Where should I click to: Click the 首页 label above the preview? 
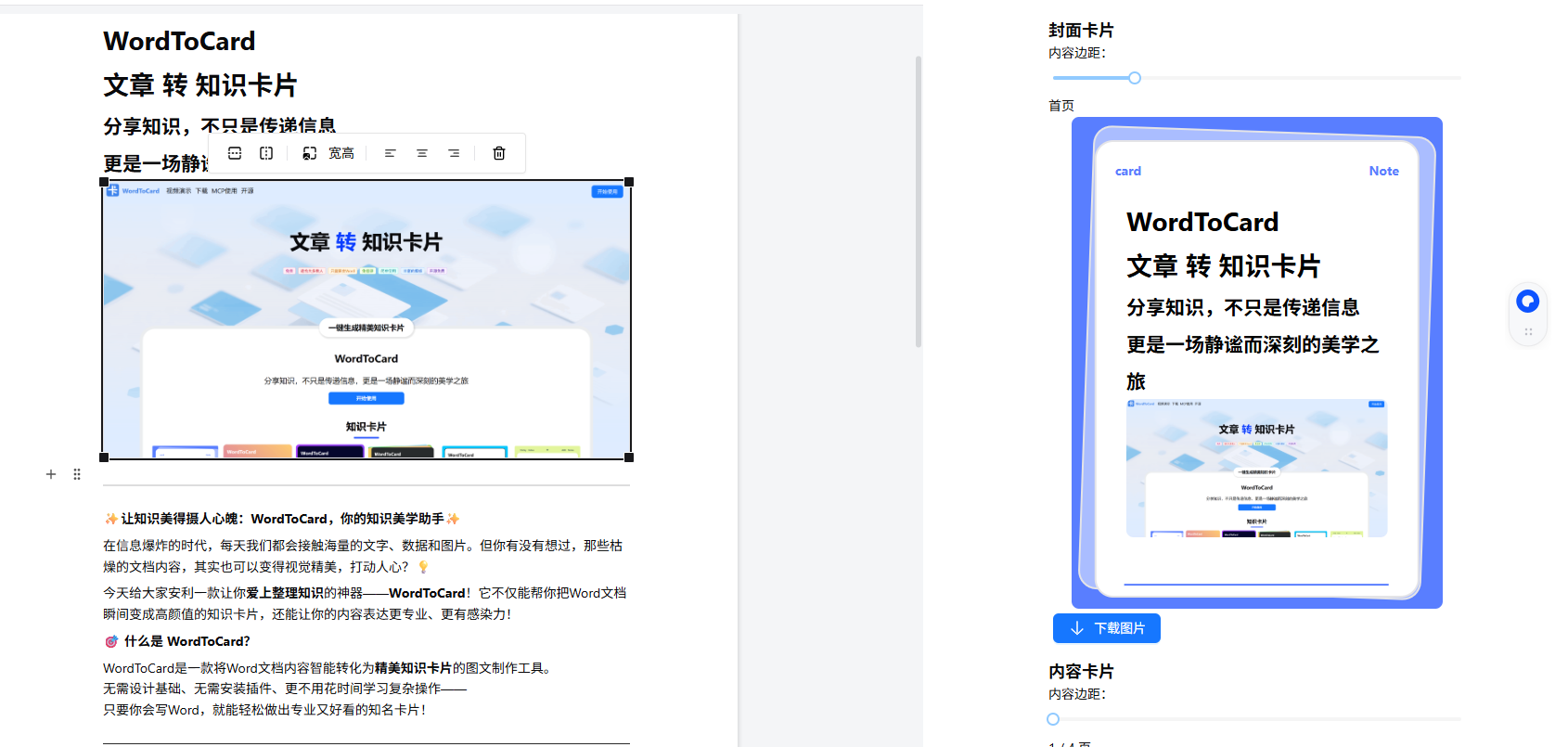coord(1061,106)
